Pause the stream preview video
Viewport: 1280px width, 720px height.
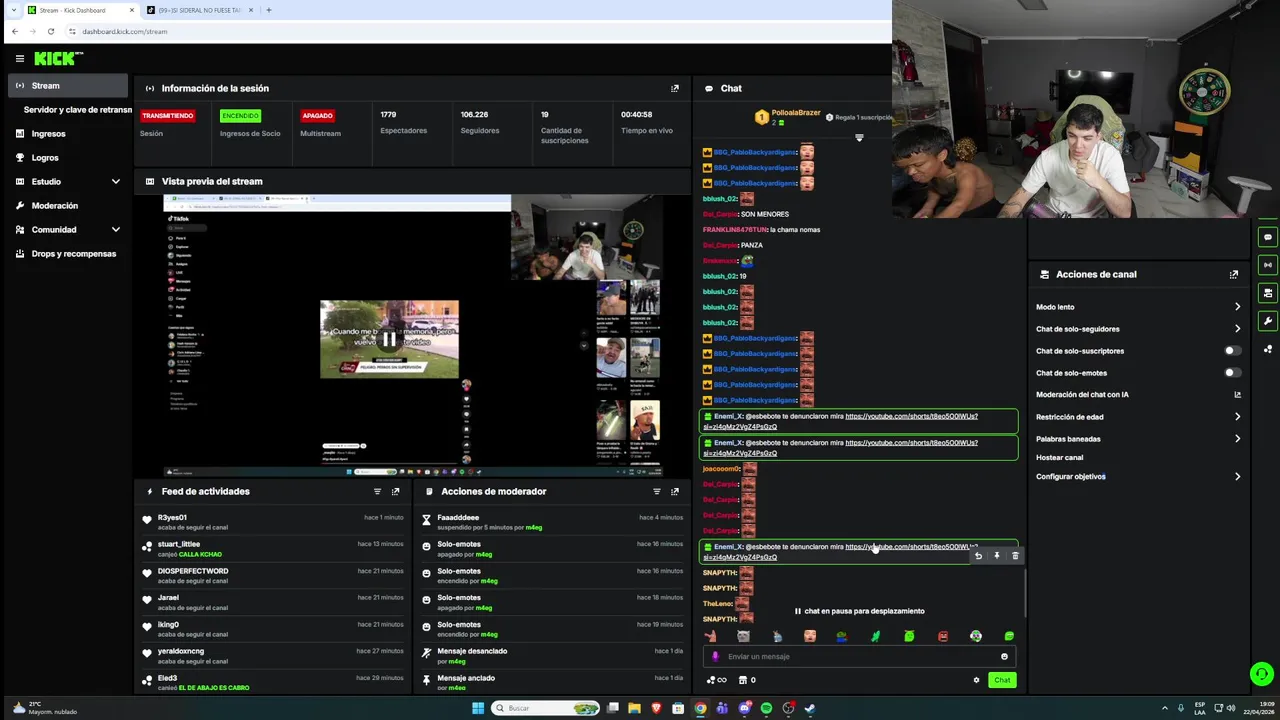point(389,339)
